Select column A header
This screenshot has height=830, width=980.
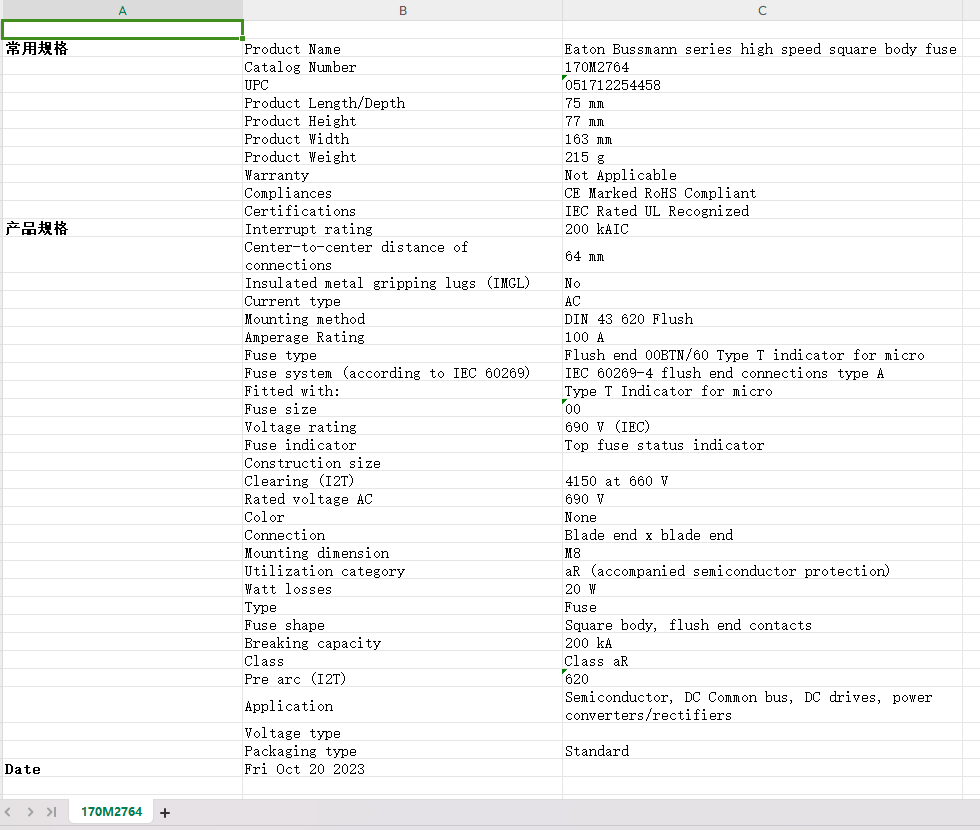point(122,10)
